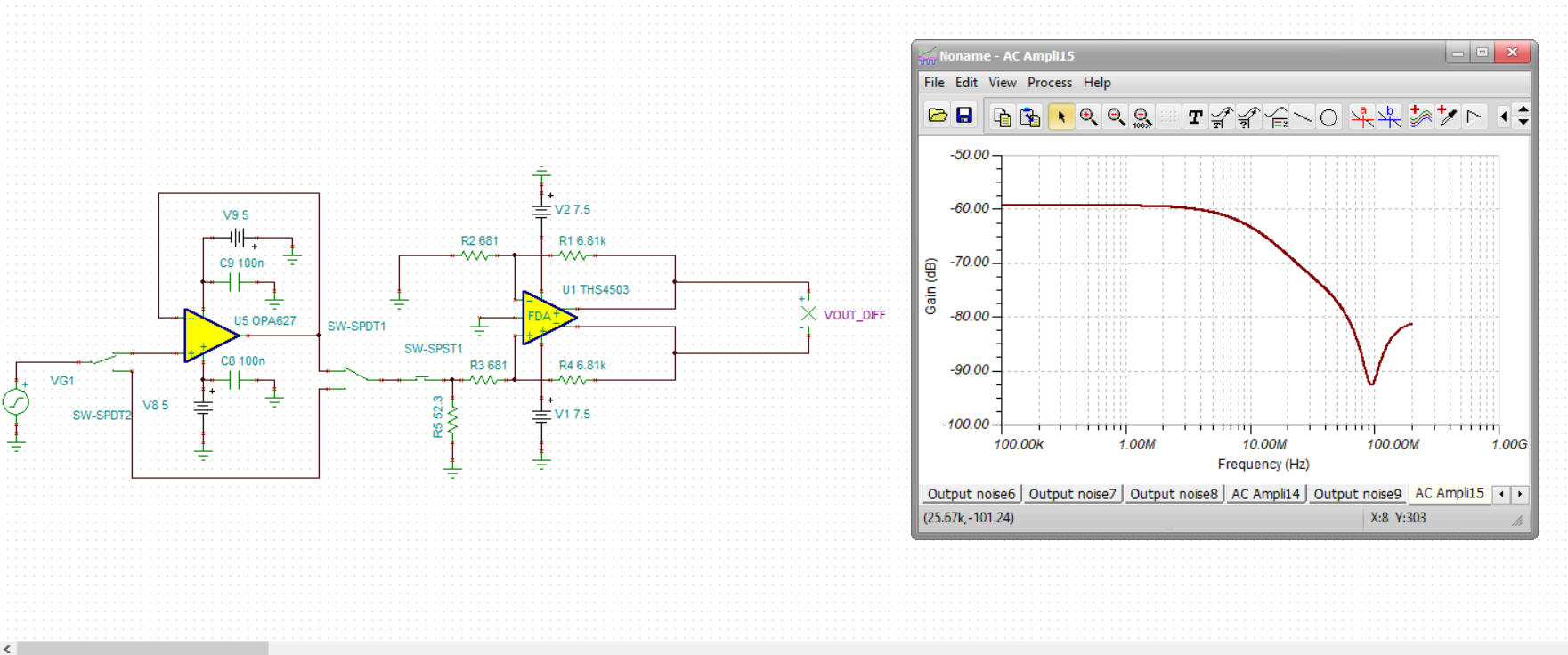Click coordinate readout (25.67k,-101.24)
Screen dimensions: 1568x655
point(969,517)
